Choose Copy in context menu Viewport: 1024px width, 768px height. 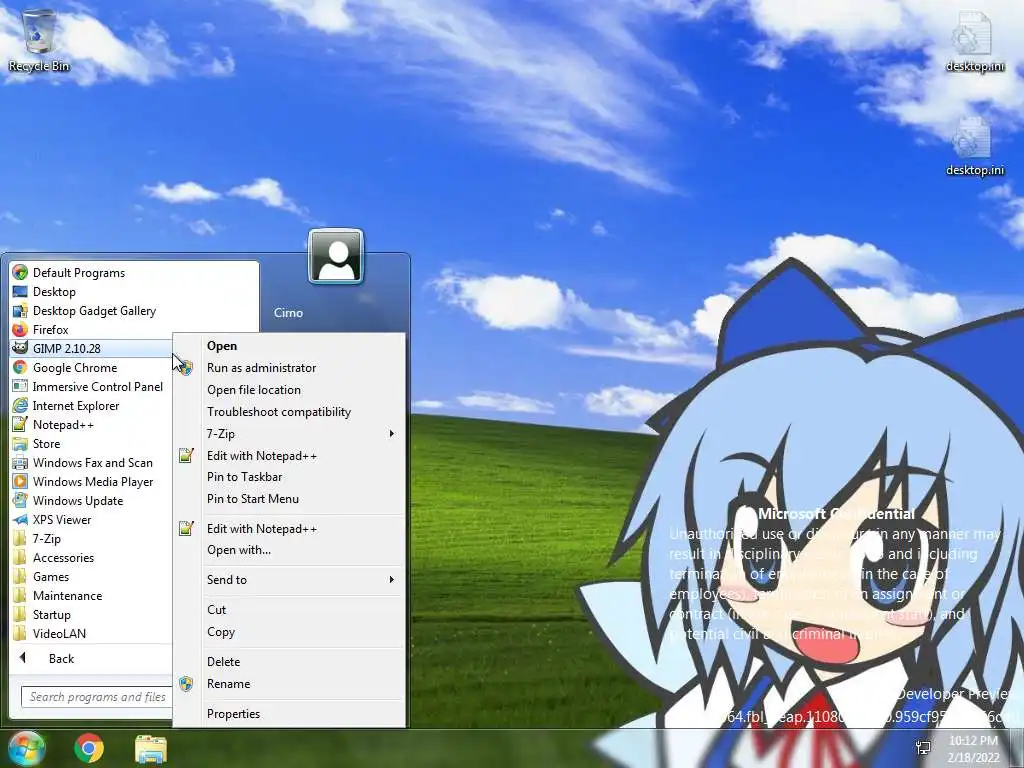coord(290,632)
